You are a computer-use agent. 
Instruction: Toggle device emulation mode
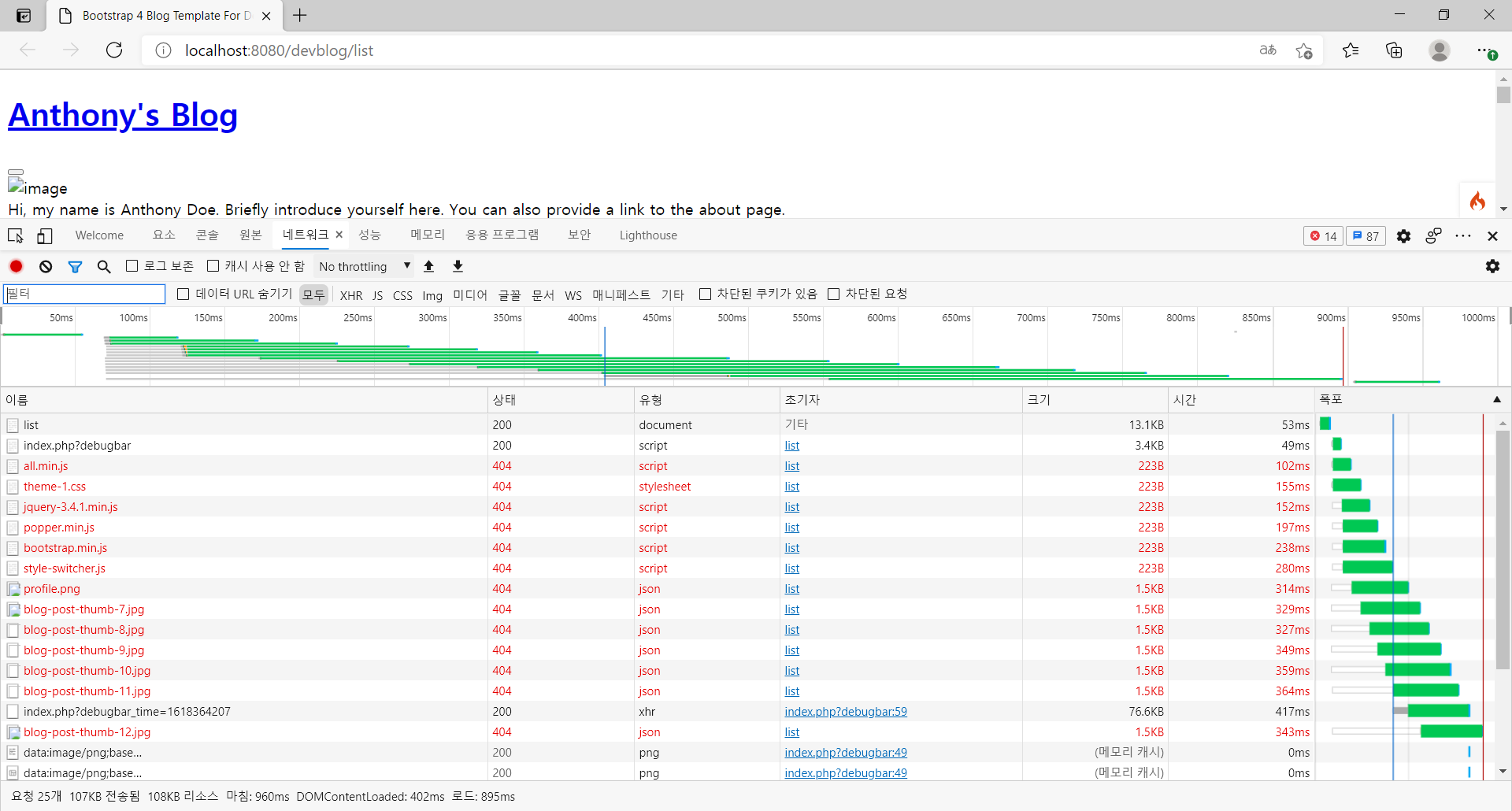(45, 235)
